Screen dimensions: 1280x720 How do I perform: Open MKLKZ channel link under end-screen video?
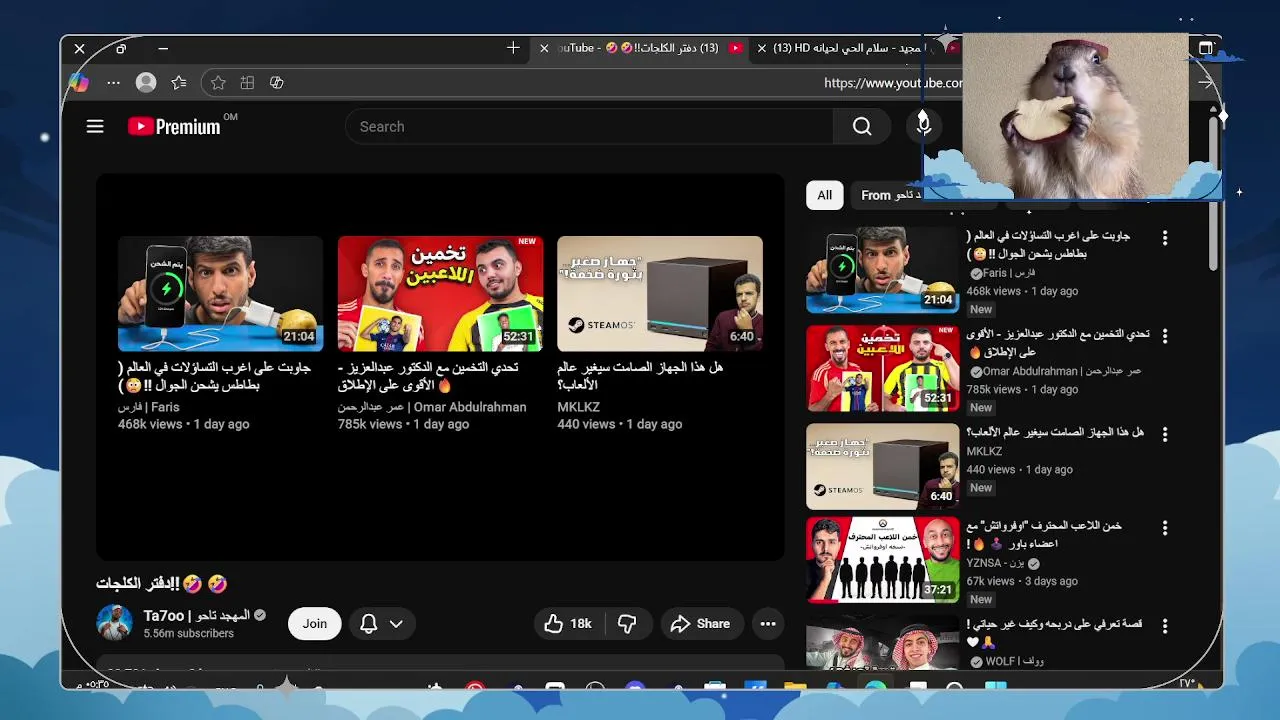coord(578,407)
